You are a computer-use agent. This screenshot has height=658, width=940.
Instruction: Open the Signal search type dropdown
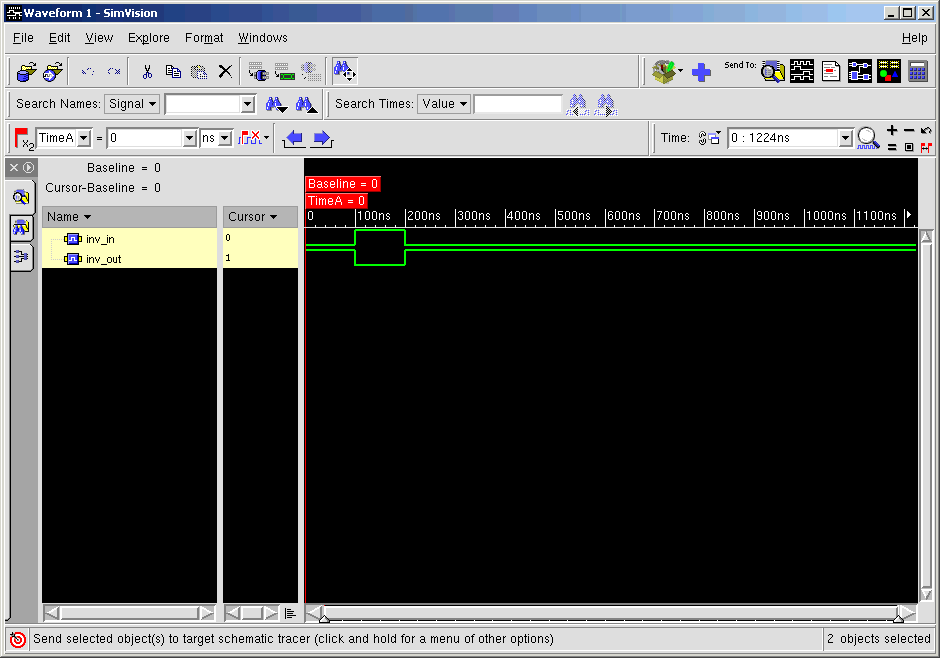click(x=132, y=104)
